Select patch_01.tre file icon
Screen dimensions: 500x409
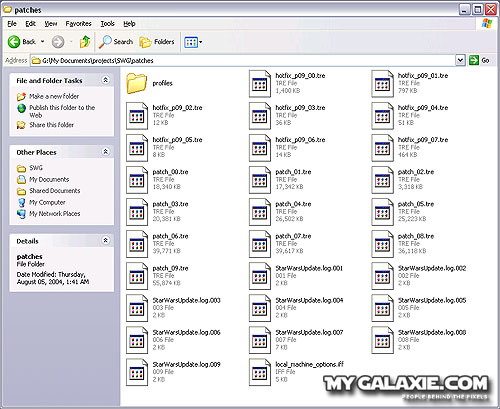tap(260, 180)
